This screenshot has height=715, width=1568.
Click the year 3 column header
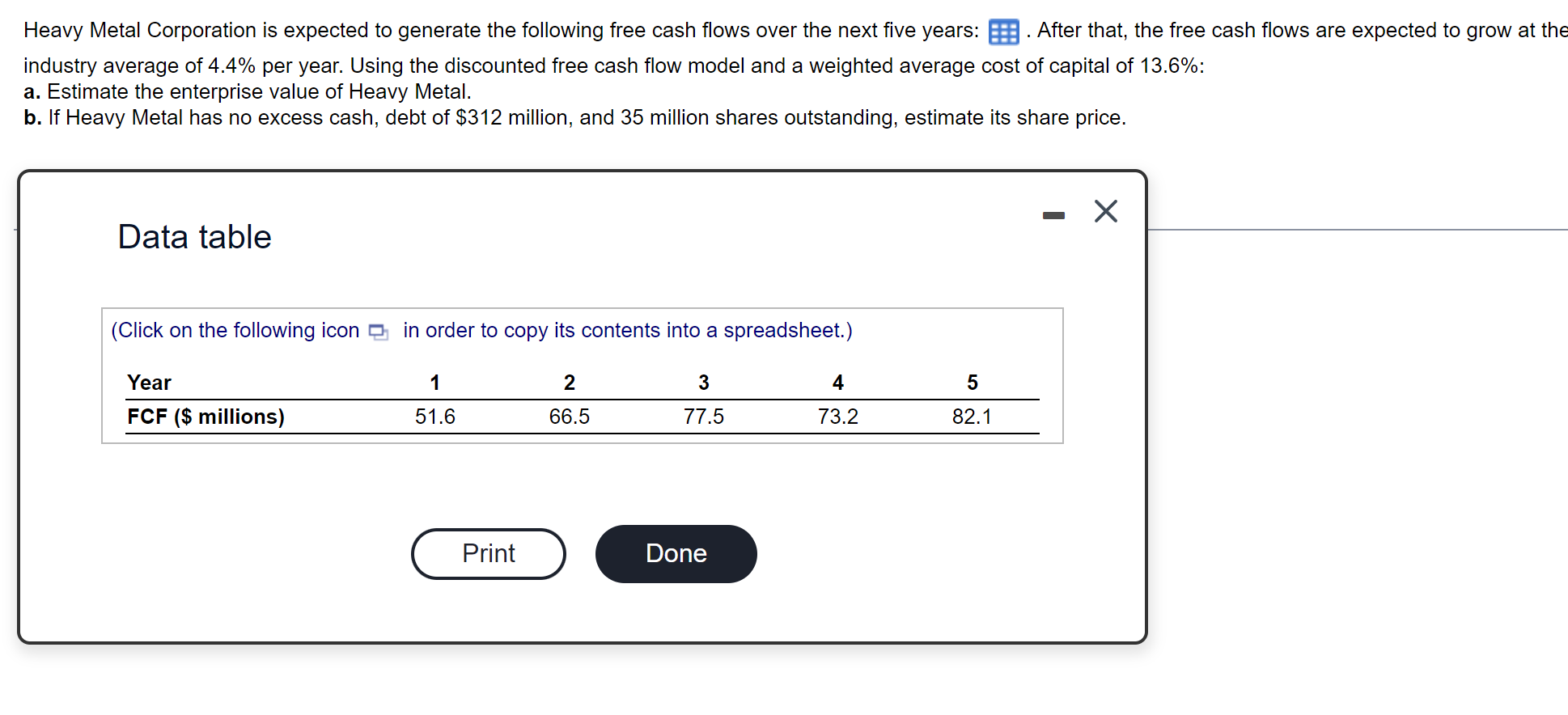pyautogui.click(x=703, y=383)
